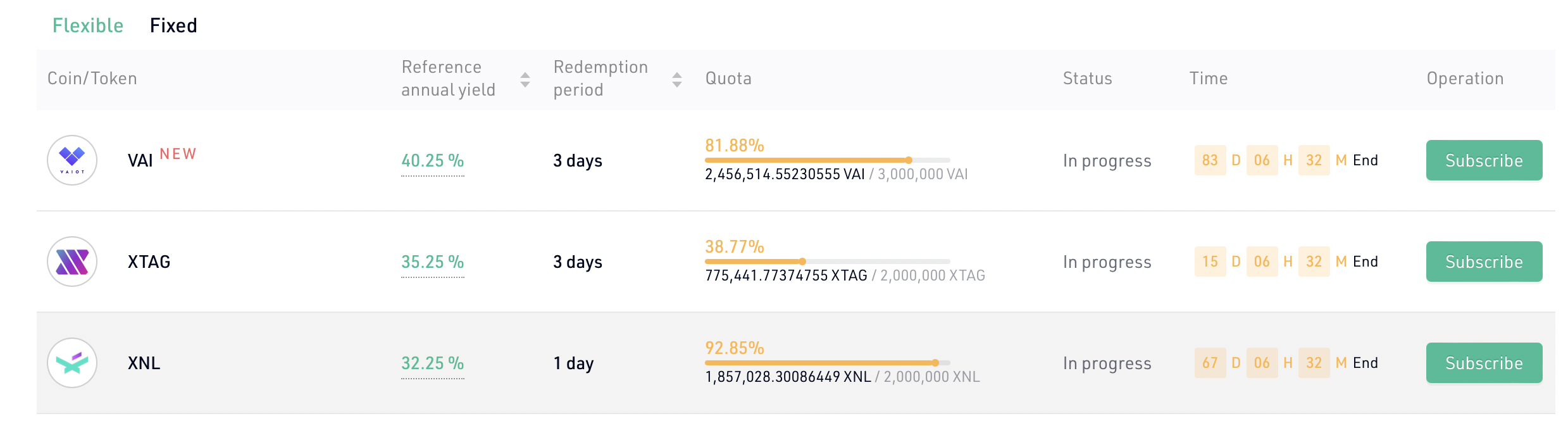
Task: Sort by Reference annual yield arrows
Action: click(525, 79)
